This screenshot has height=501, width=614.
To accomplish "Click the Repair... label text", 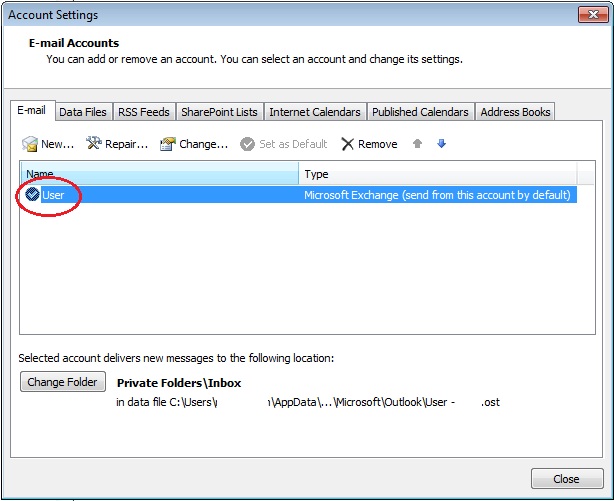I will [126, 144].
